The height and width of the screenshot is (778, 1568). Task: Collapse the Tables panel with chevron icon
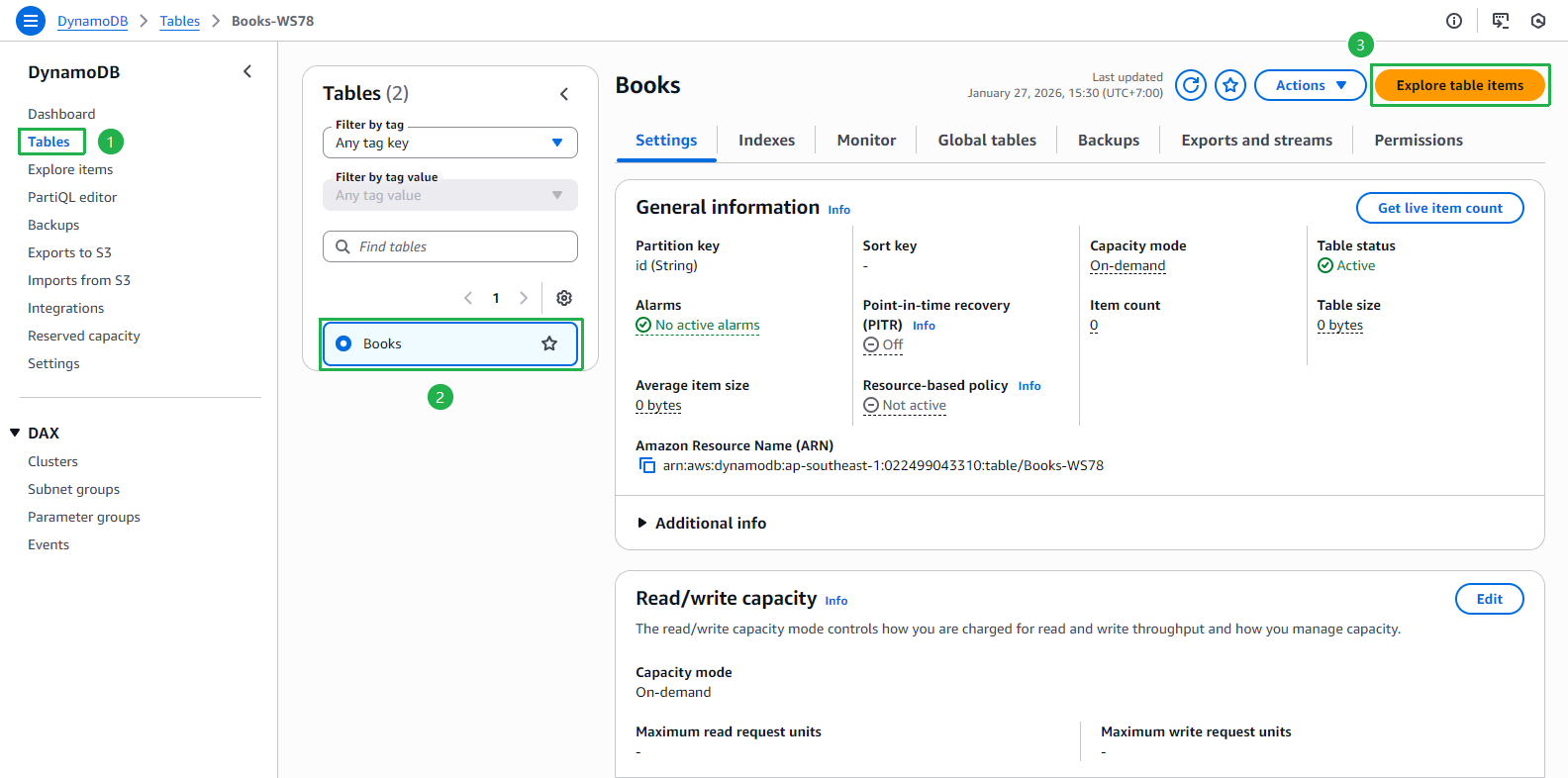point(564,94)
